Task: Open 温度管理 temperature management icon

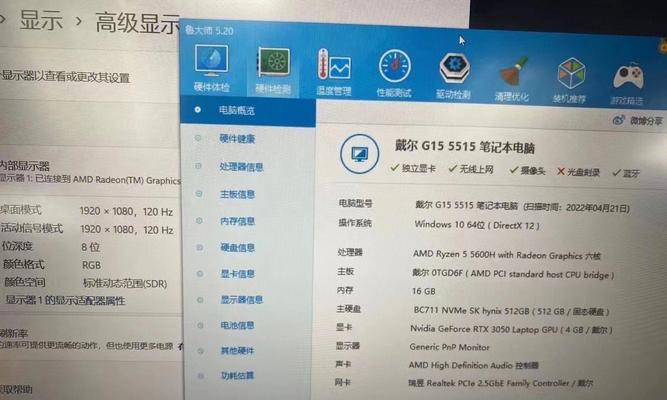Action: (334, 65)
